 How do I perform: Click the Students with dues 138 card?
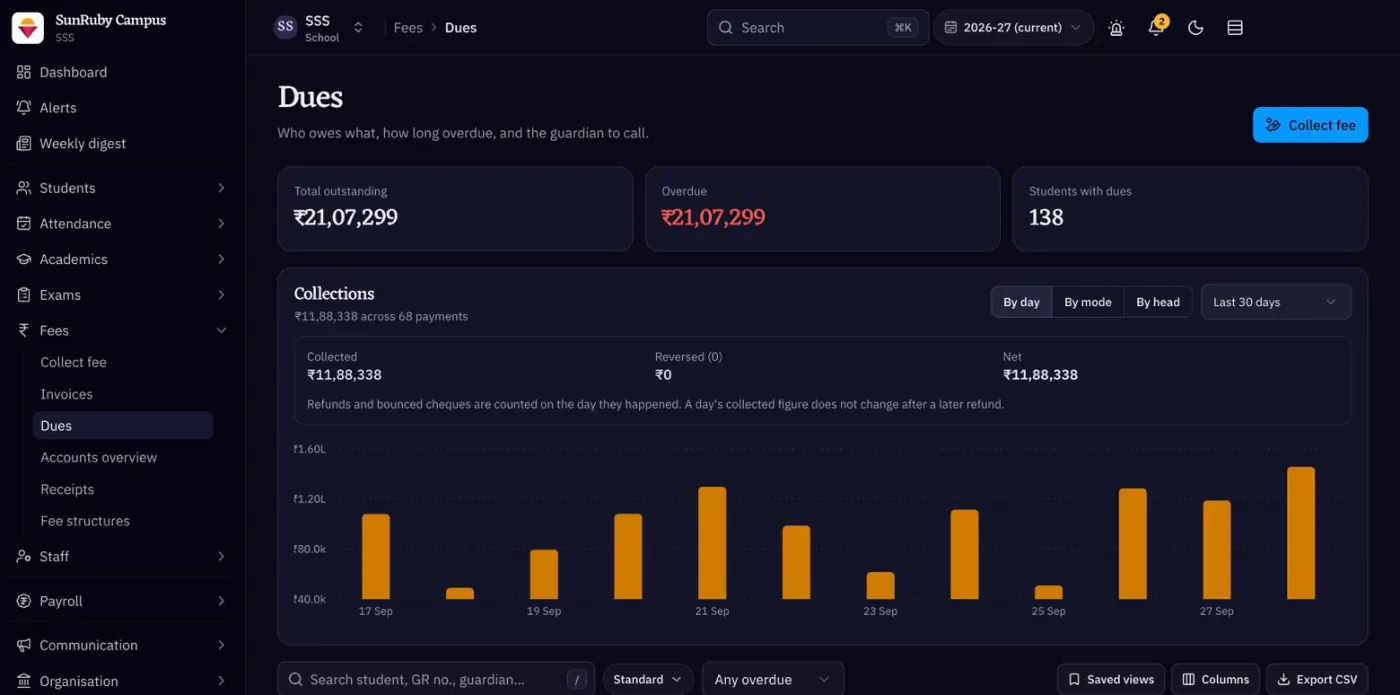[1190, 208]
